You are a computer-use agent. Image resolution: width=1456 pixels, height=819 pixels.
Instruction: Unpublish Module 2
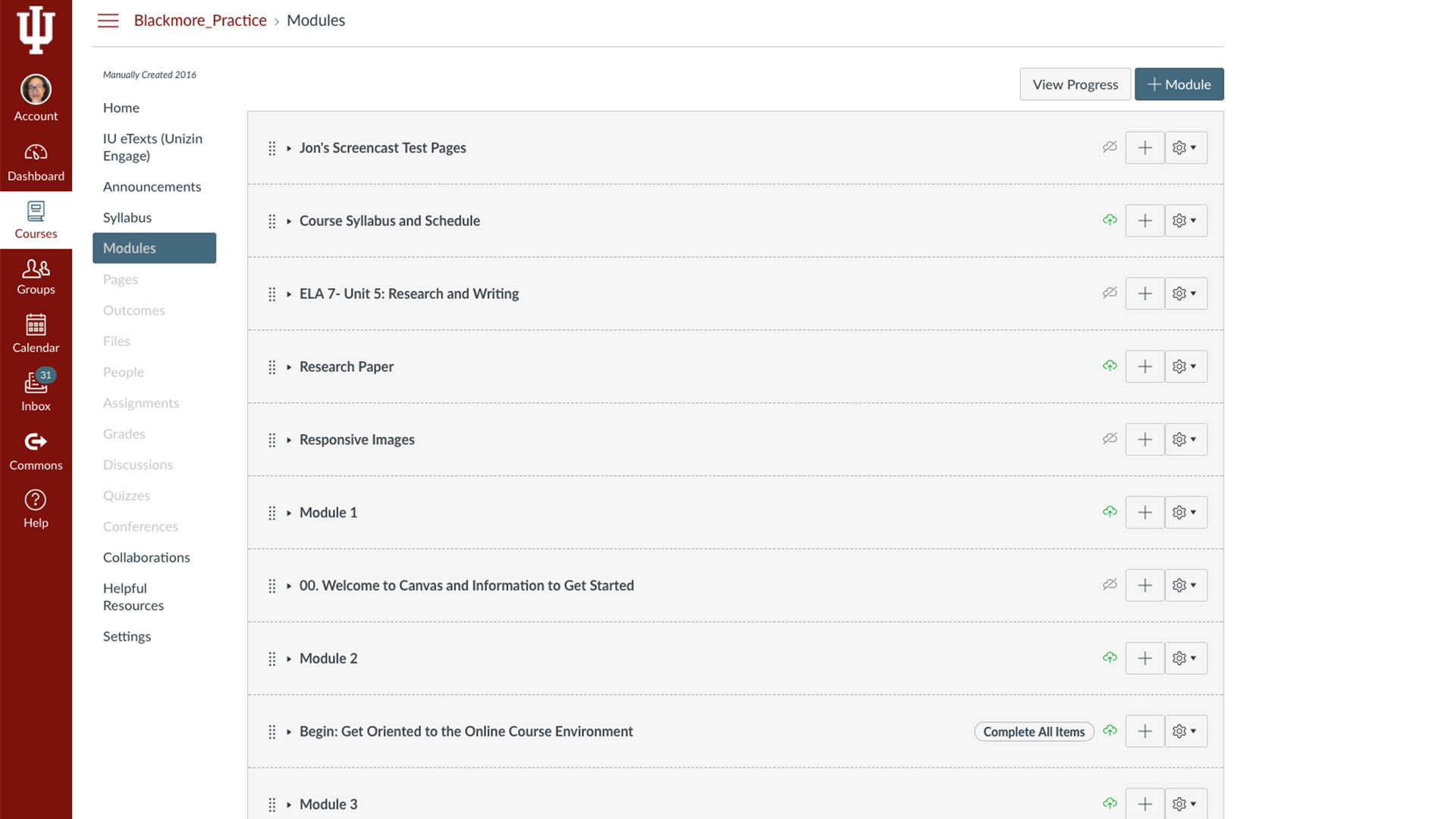[x=1109, y=657]
